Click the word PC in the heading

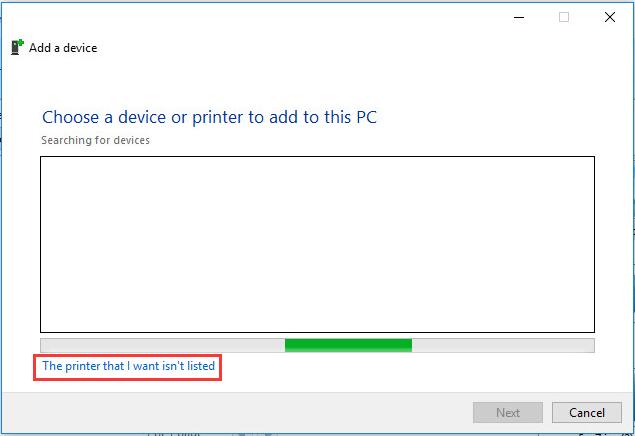(x=367, y=117)
